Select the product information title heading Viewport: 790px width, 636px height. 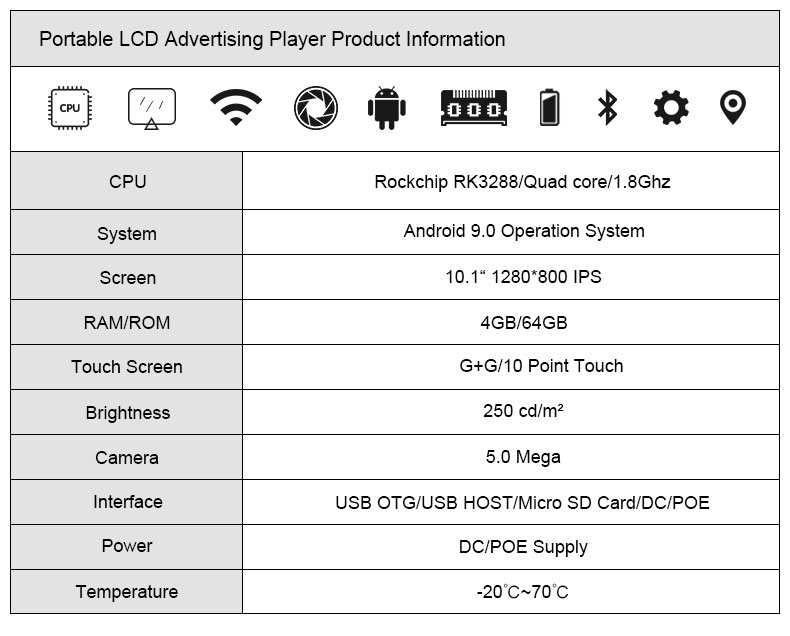click(272, 39)
